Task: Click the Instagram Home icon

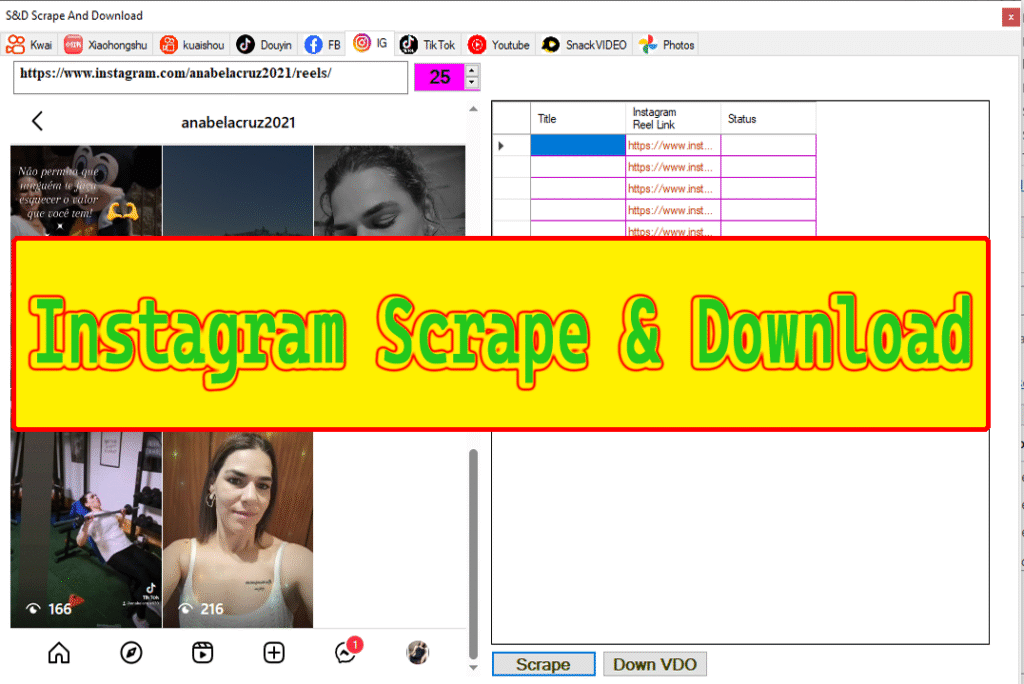Action: coord(59,652)
